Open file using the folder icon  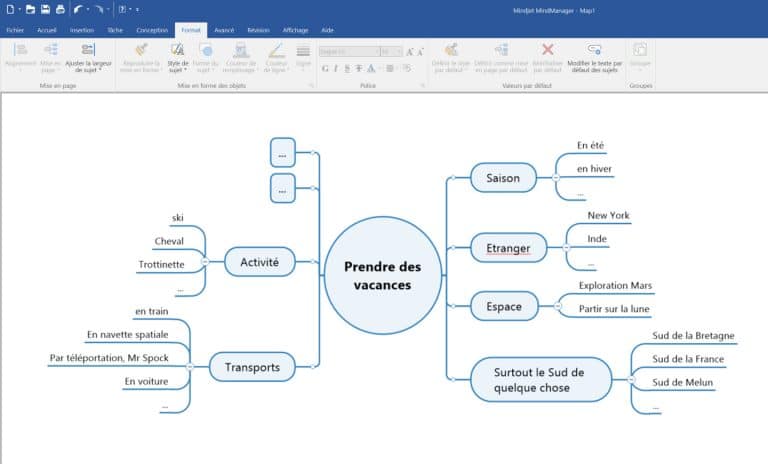(31, 9)
